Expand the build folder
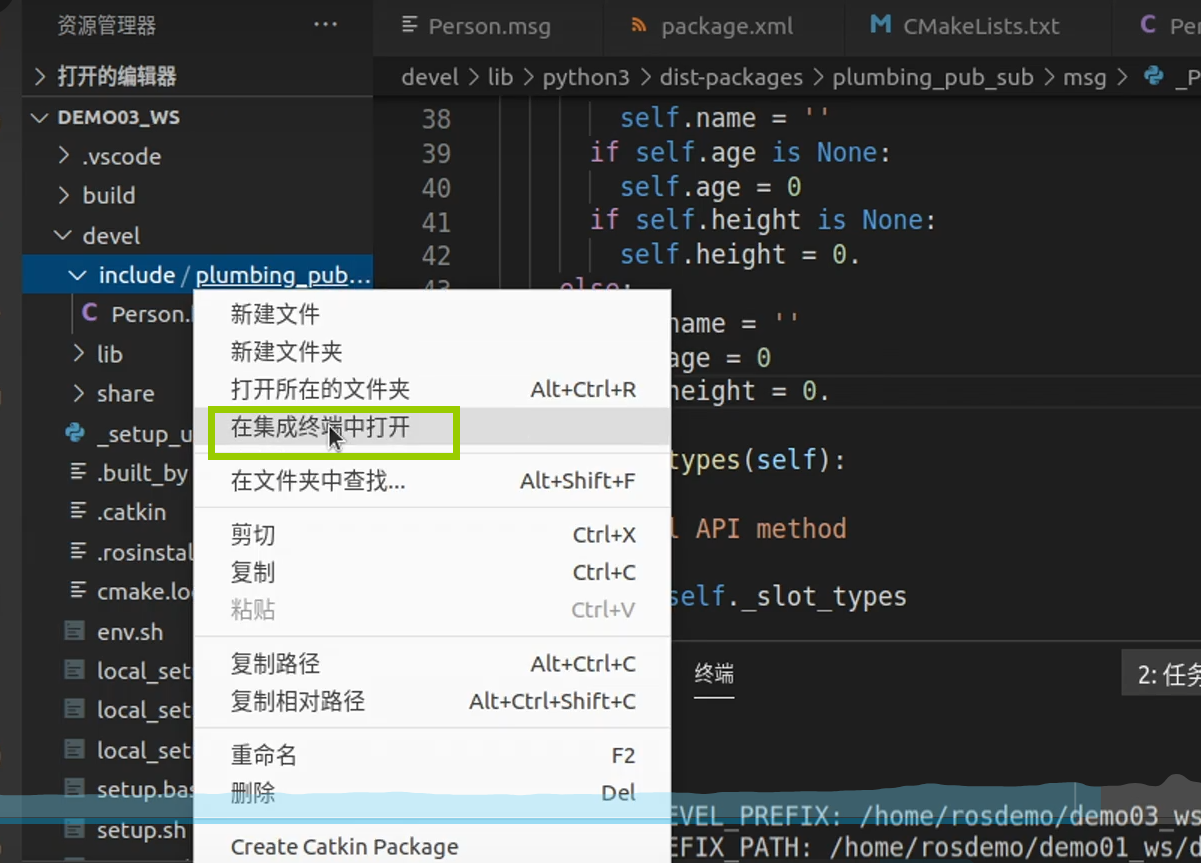This screenshot has height=863, width=1201. tap(64, 195)
